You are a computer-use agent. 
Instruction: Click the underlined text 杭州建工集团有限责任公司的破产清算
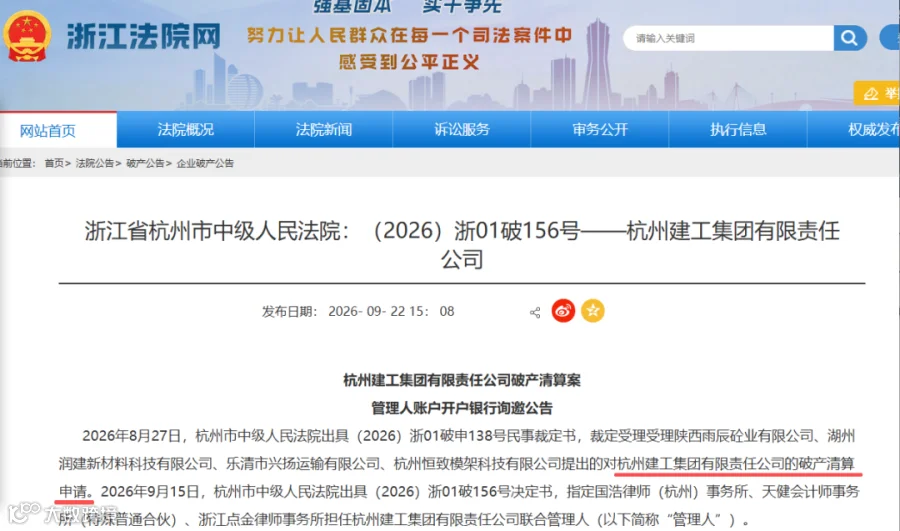(736, 464)
